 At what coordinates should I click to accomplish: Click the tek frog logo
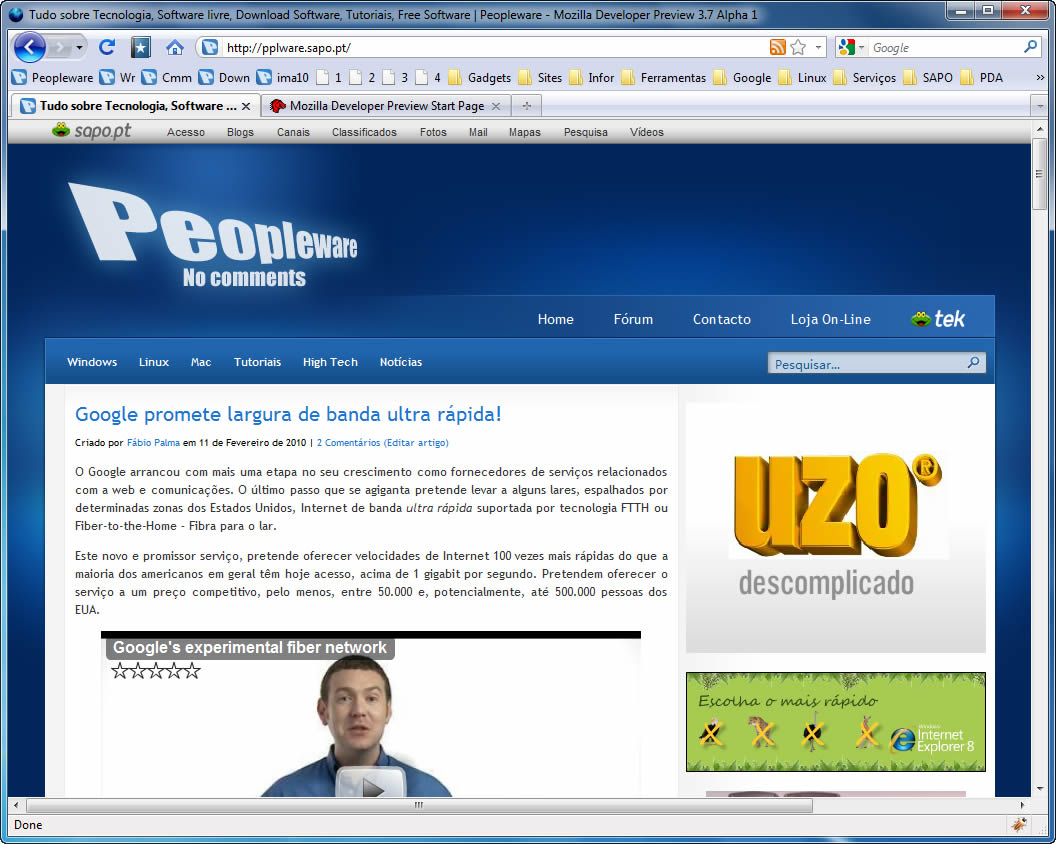[937, 319]
